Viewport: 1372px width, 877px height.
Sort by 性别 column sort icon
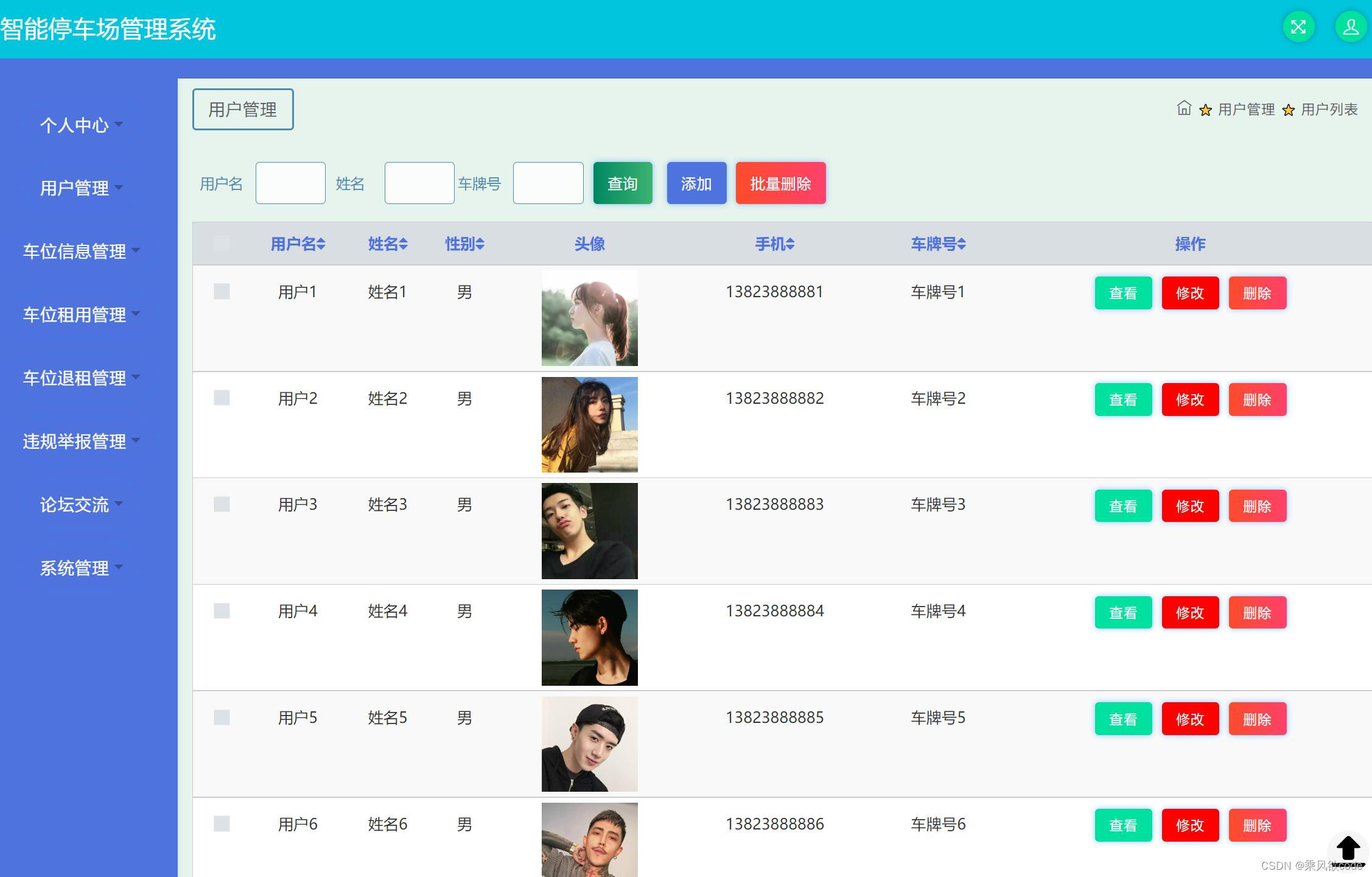(x=480, y=244)
